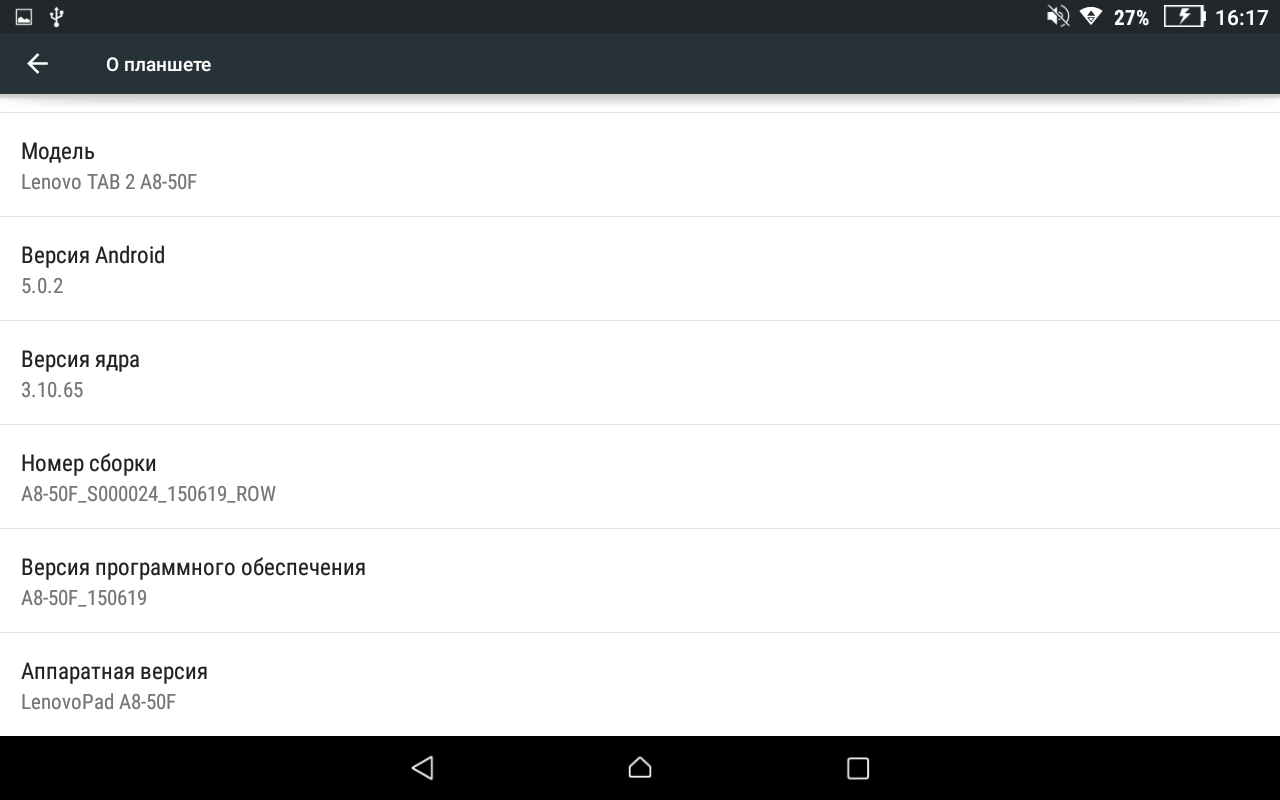Tap the Версия Android item
Image resolution: width=1280 pixels, height=800 pixels.
[x=640, y=269]
